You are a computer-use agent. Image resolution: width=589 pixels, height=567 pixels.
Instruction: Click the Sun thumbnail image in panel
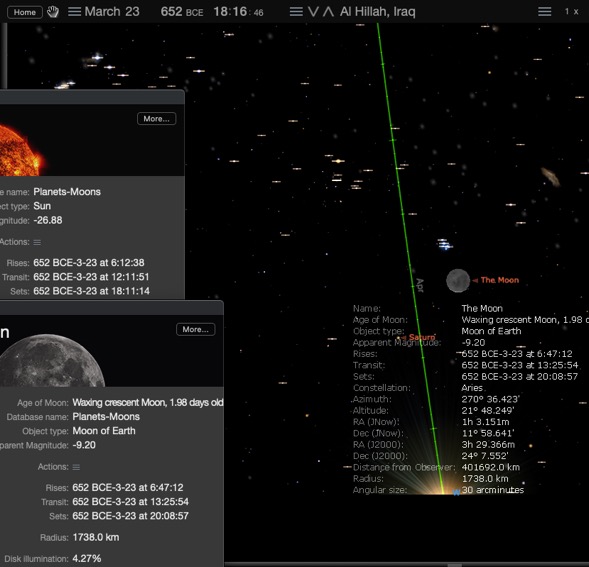22,150
